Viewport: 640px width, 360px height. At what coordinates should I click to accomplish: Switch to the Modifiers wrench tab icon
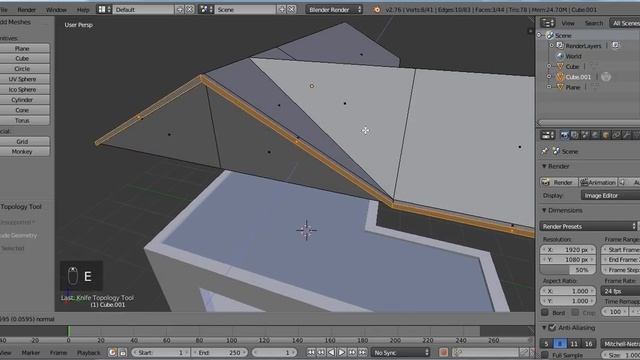pyautogui.click(x=627, y=135)
